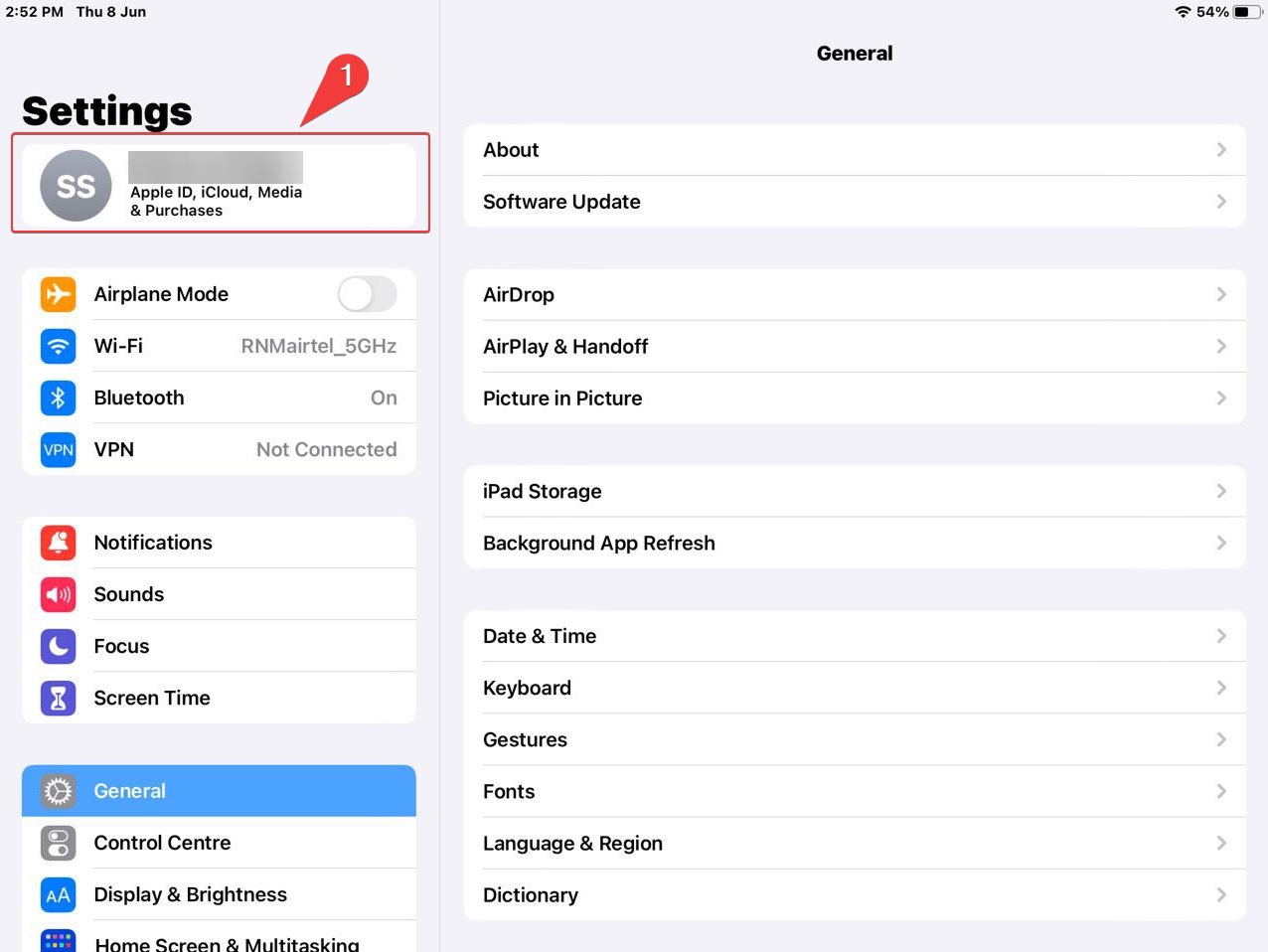
Task: Open Keyboard settings
Action: point(855,689)
